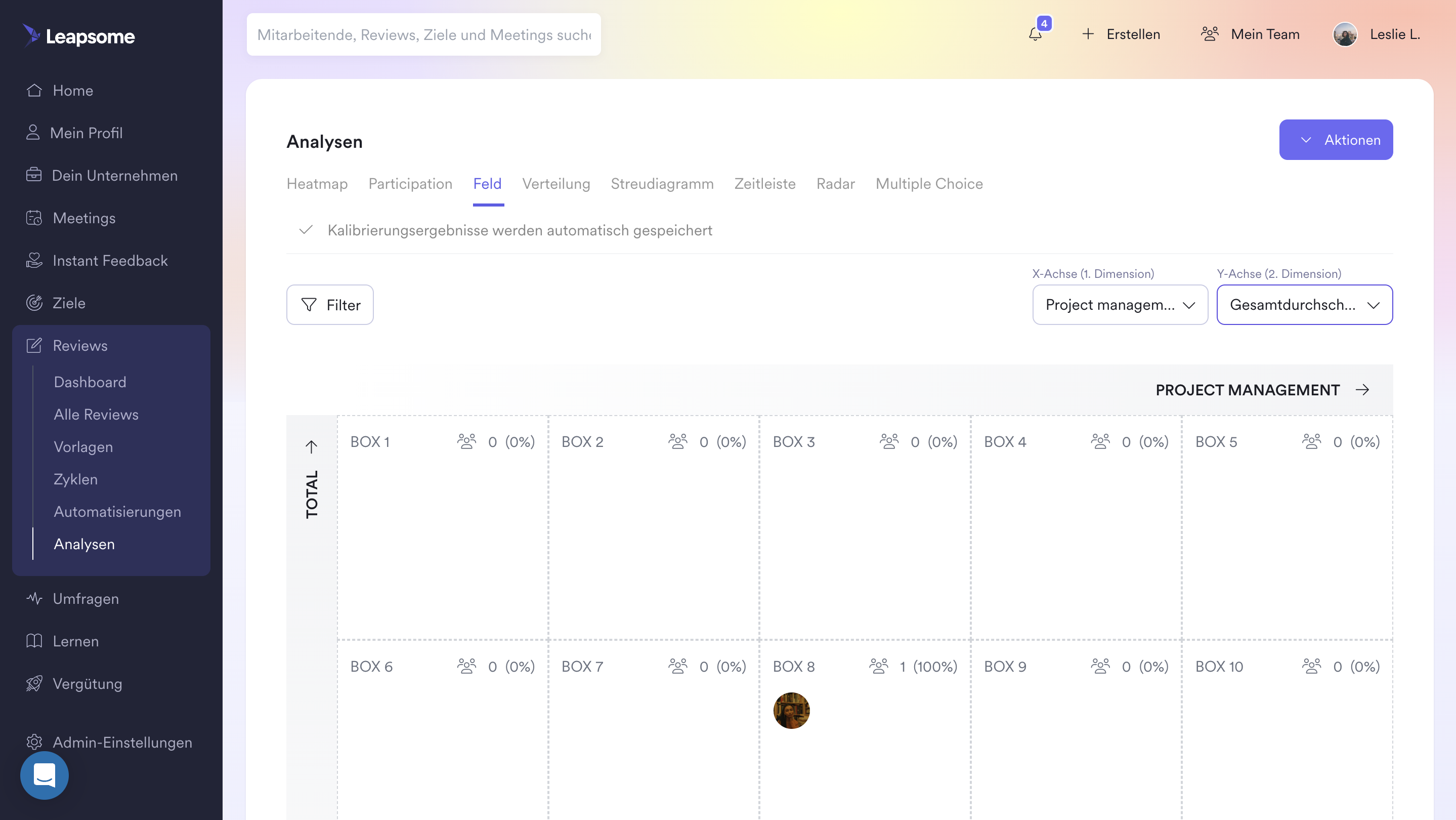Click the Mein Team people icon
The width and height of the screenshot is (1456, 820).
coord(1210,34)
